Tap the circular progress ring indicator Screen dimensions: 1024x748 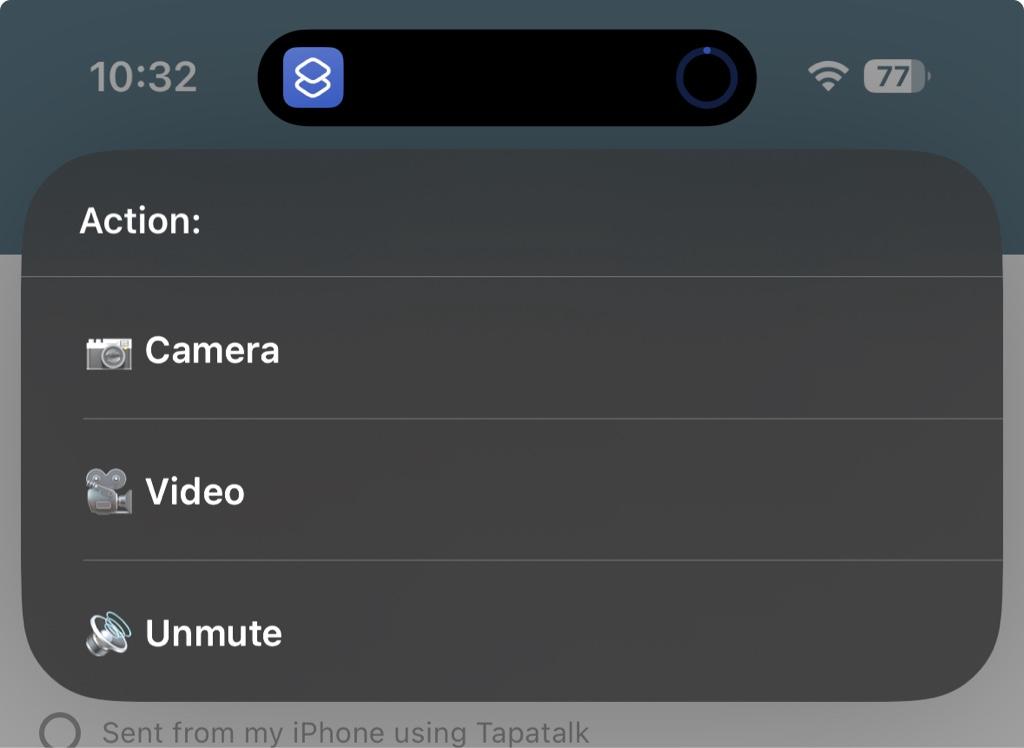(707, 78)
